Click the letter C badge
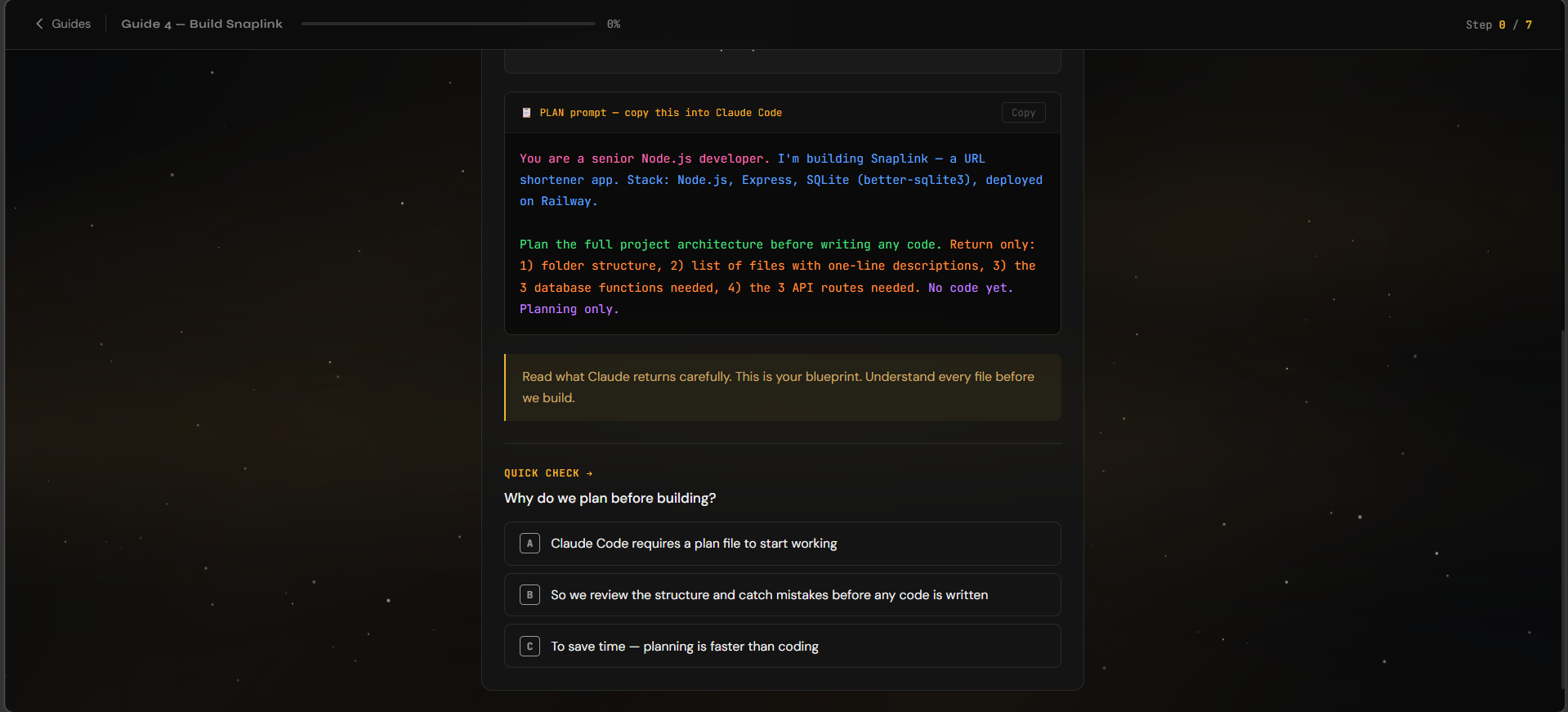Screen dimensions: 1568x712 pyautogui.click(x=529, y=647)
